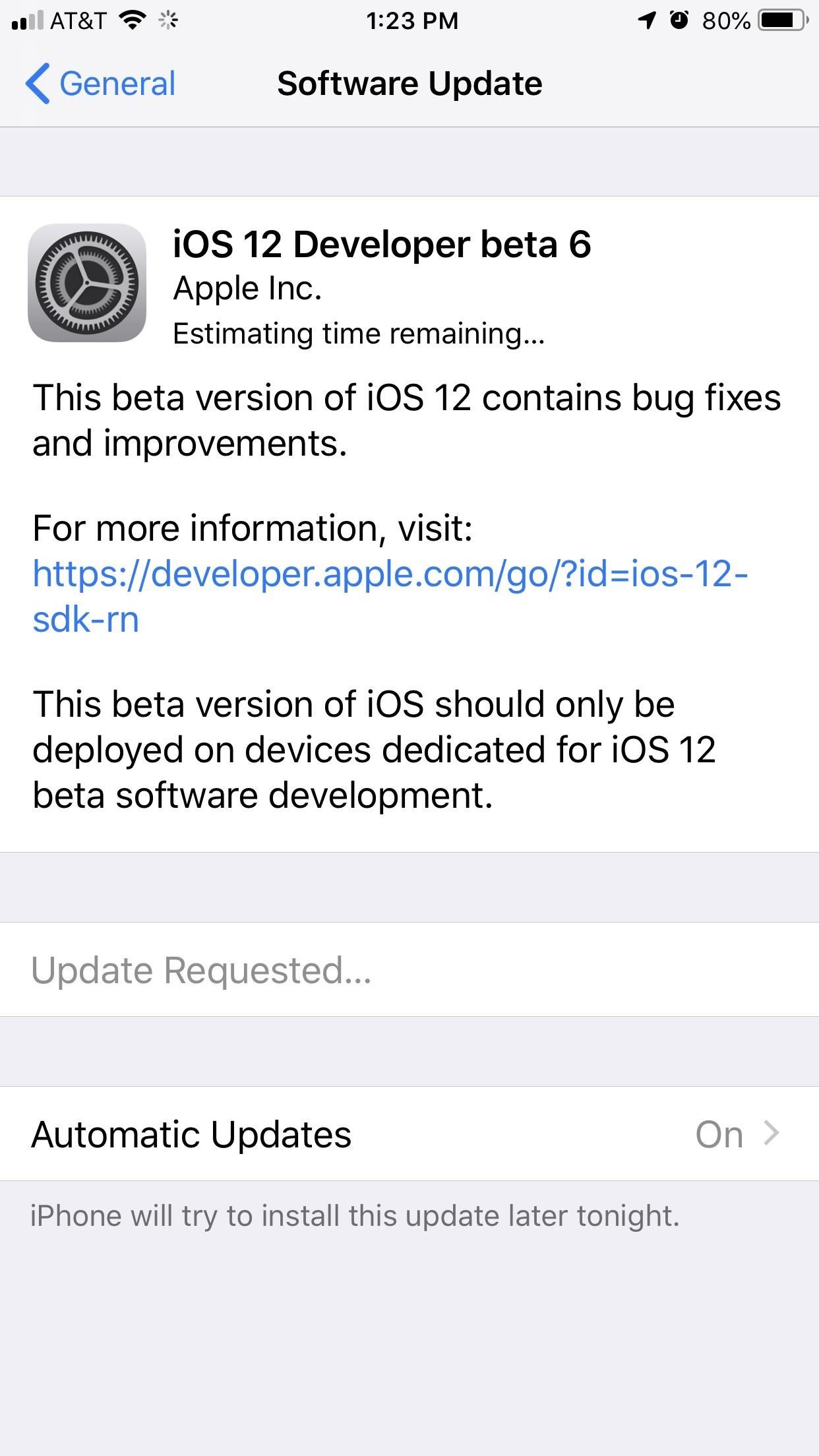Tap the 1:23 PM clock in status bar
The width and height of the screenshot is (819, 1456).
tap(412, 20)
